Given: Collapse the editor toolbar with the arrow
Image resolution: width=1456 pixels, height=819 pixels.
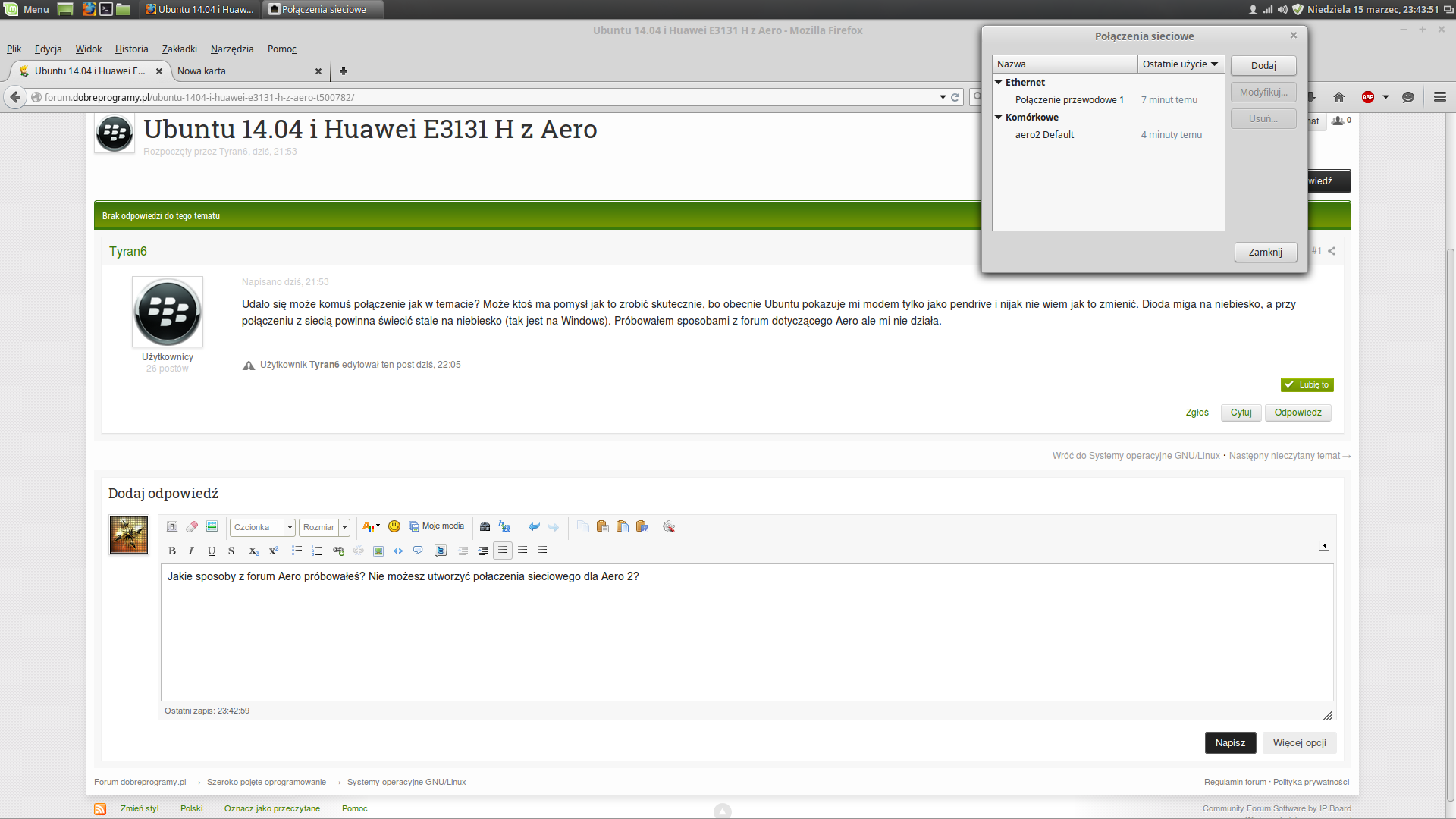Looking at the screenshot, I should 1325,546.
